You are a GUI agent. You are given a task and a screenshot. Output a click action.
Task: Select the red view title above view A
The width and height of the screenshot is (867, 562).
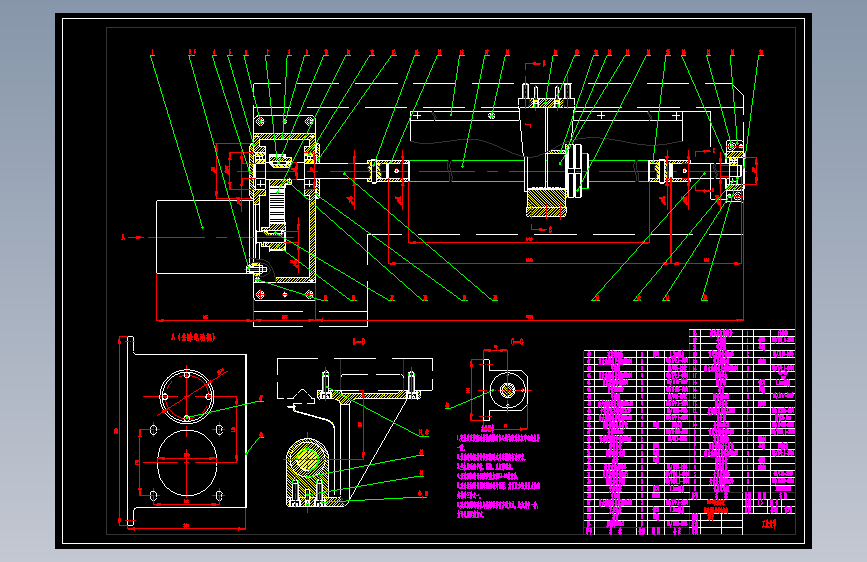coord(193,337)
